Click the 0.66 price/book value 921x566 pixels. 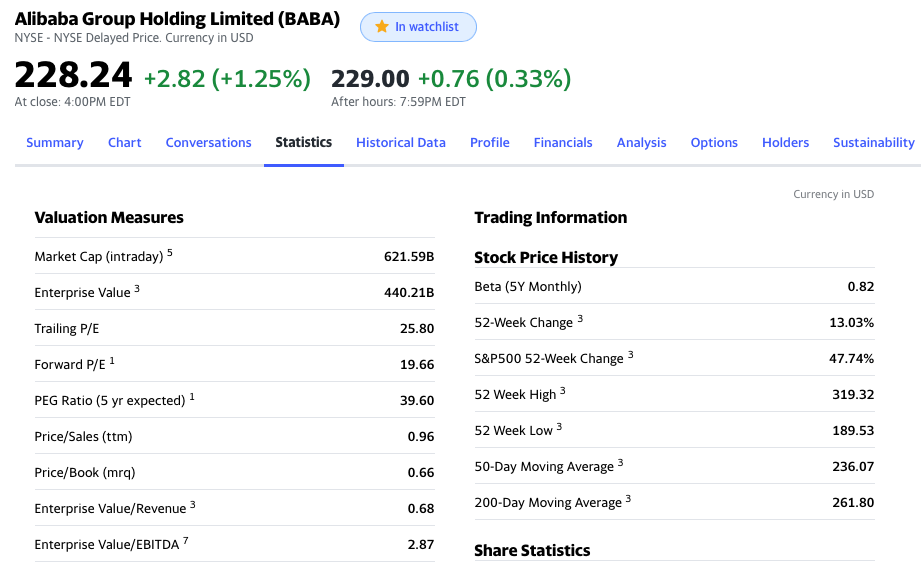pyautogui.click(x=421, y=472)
